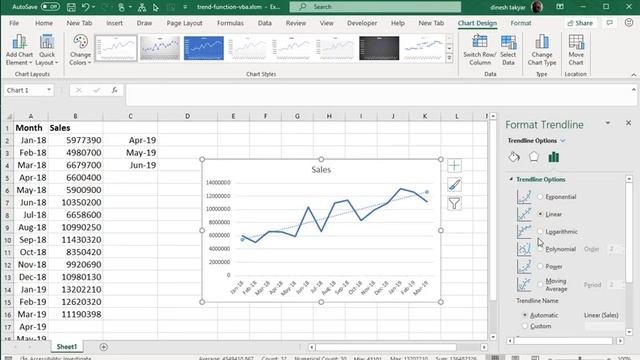This screenshot has height=360, width=640.
Task: Select Trendline Options bar-chart tab
Action: click(x=553, y=157)
